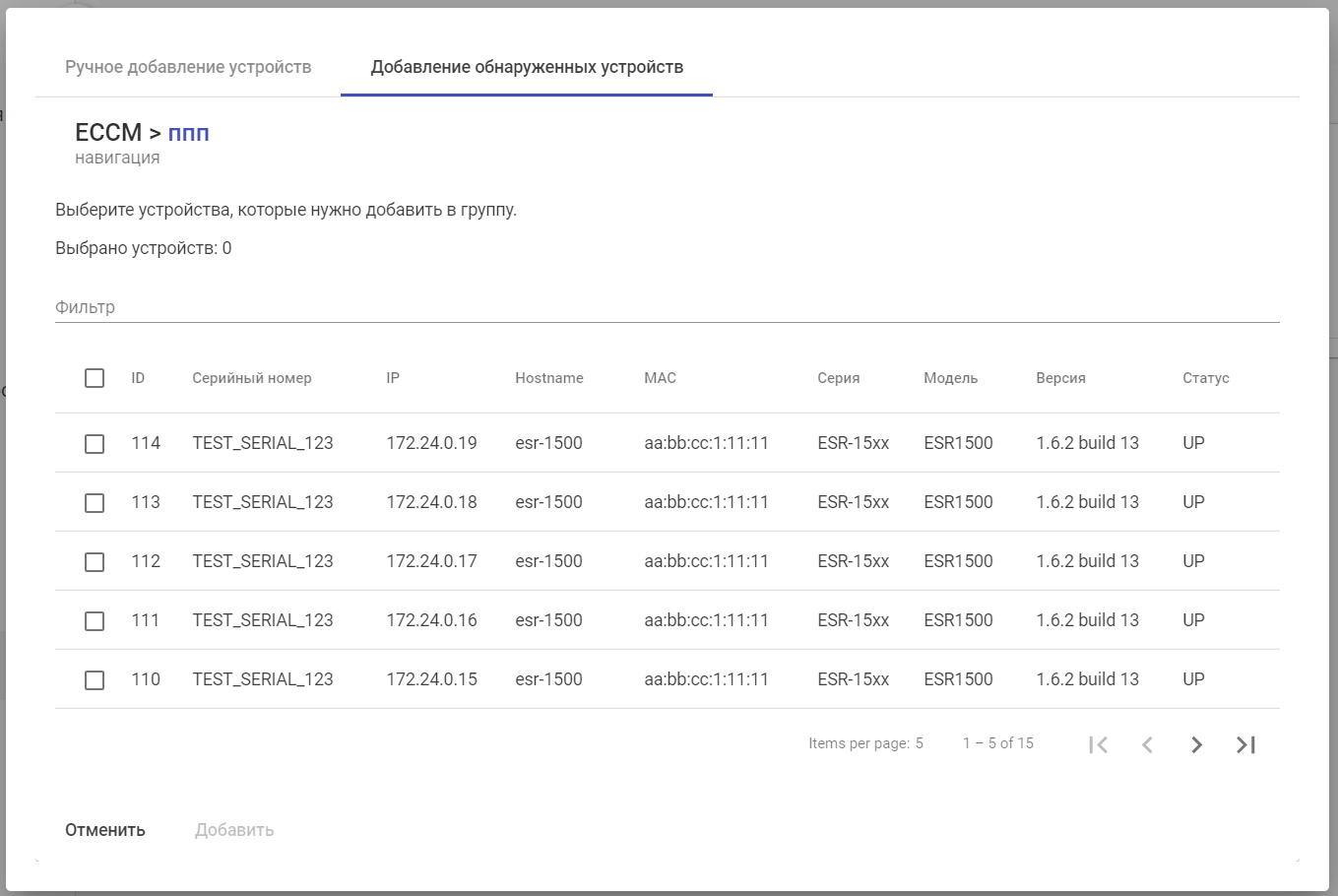1338x896 pixels.
Task: Go to next page of devices
Action: pos(1196,744)
